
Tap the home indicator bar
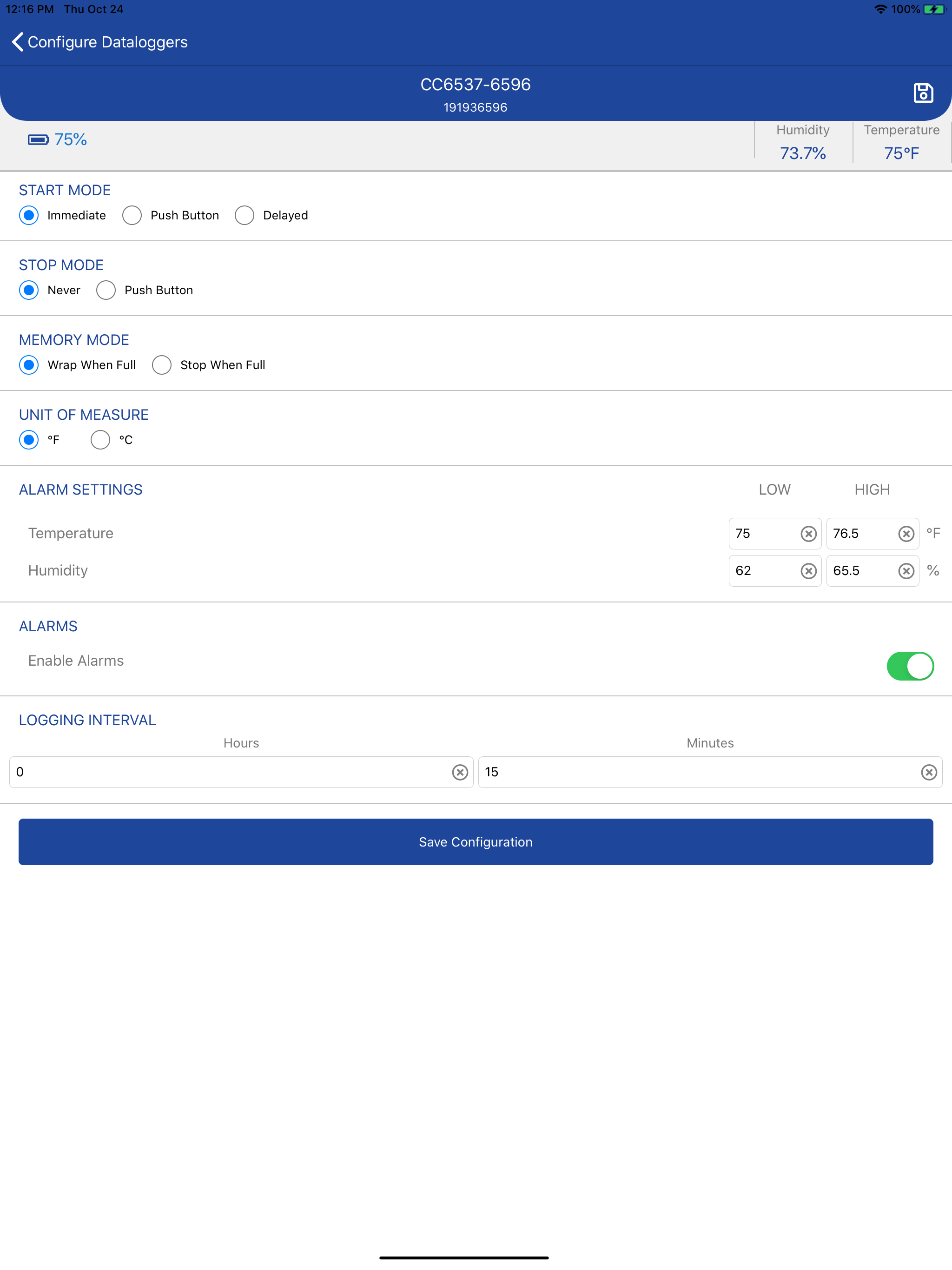pos(464,1258)
